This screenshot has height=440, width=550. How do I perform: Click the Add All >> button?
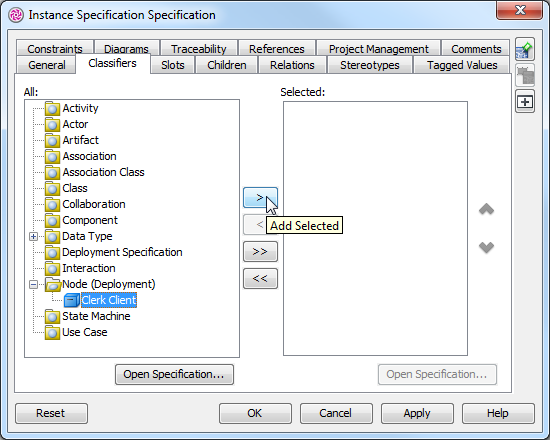260,252
